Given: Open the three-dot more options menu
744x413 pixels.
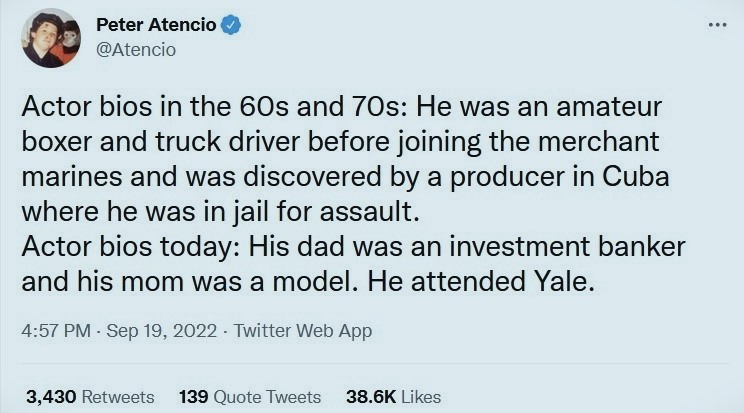Looking at the screenshot, I should click(716, 25).
